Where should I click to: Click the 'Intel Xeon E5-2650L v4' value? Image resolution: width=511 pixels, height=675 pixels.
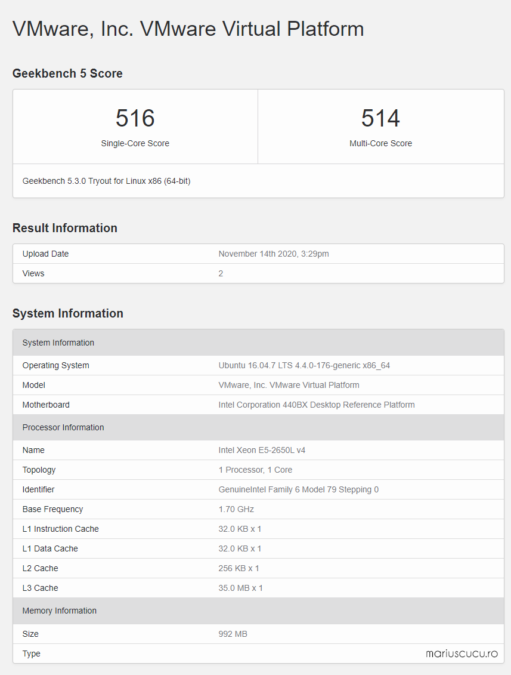click(x=262, y=450)
